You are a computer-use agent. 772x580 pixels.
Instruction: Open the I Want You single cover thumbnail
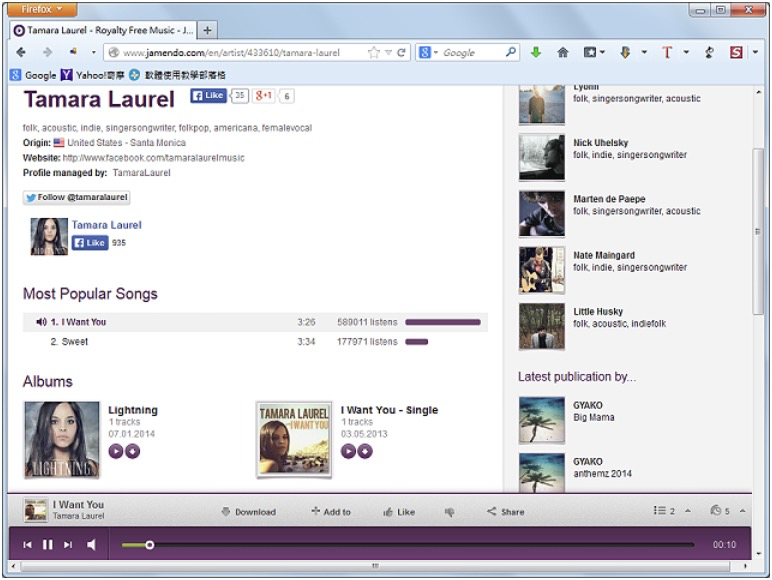(x=294, y=440)
